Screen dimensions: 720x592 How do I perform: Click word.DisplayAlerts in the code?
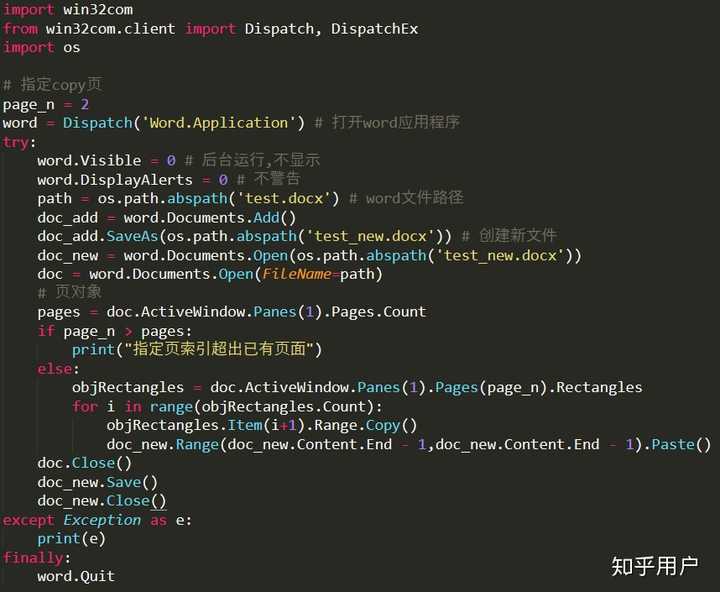pos(115,180)
